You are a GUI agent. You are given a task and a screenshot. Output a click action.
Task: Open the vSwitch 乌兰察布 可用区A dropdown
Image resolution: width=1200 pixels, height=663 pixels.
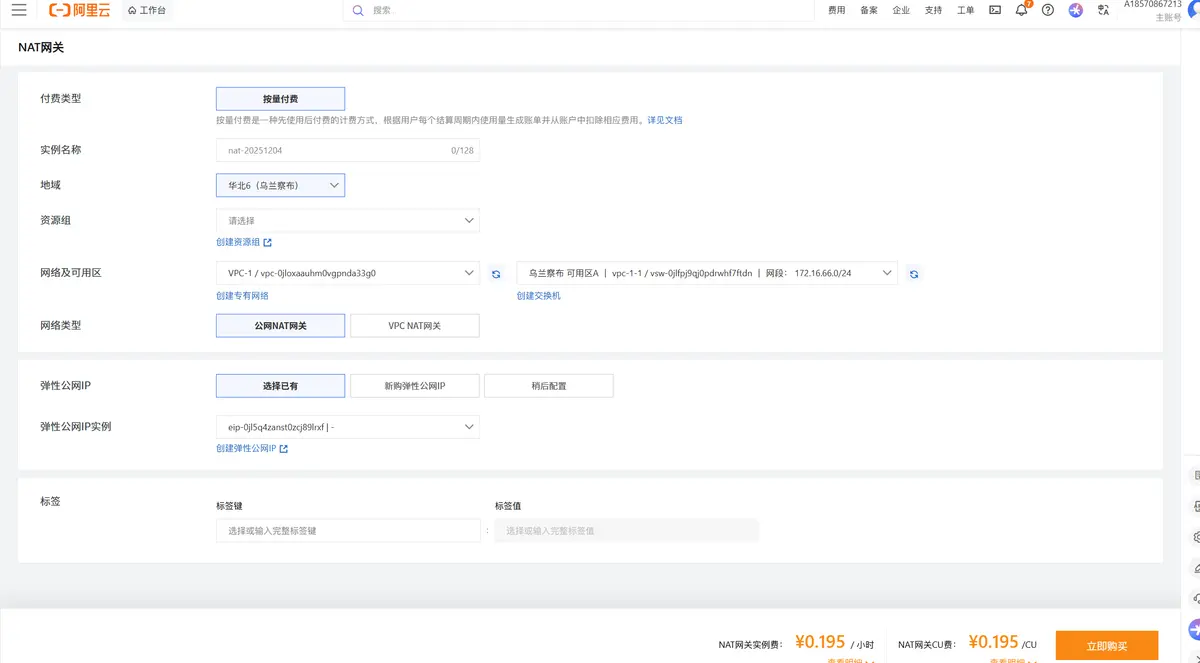click(x=707, y=273)
